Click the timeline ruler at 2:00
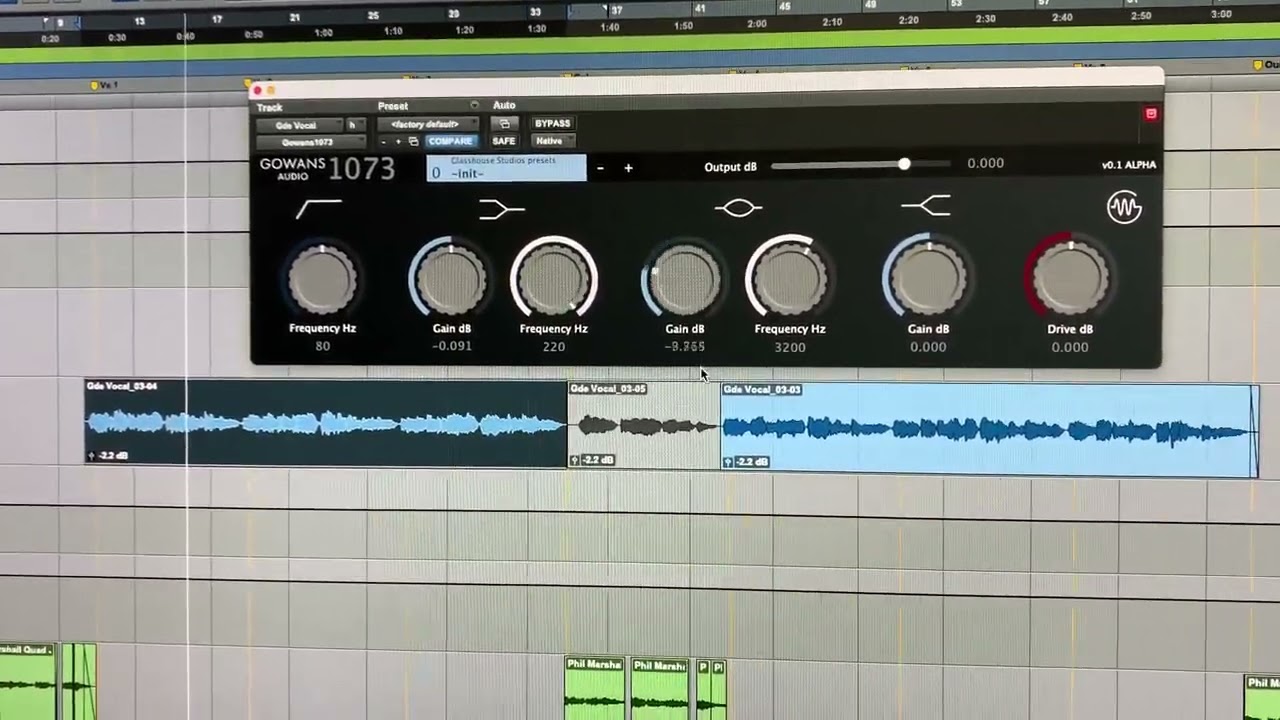Viewport: 1280px width, 720px height. (756, 23)
